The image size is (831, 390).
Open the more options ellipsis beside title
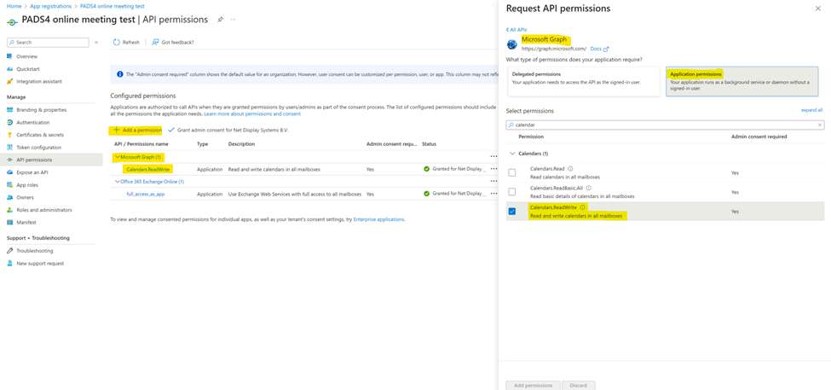click(x=233, y=20)
